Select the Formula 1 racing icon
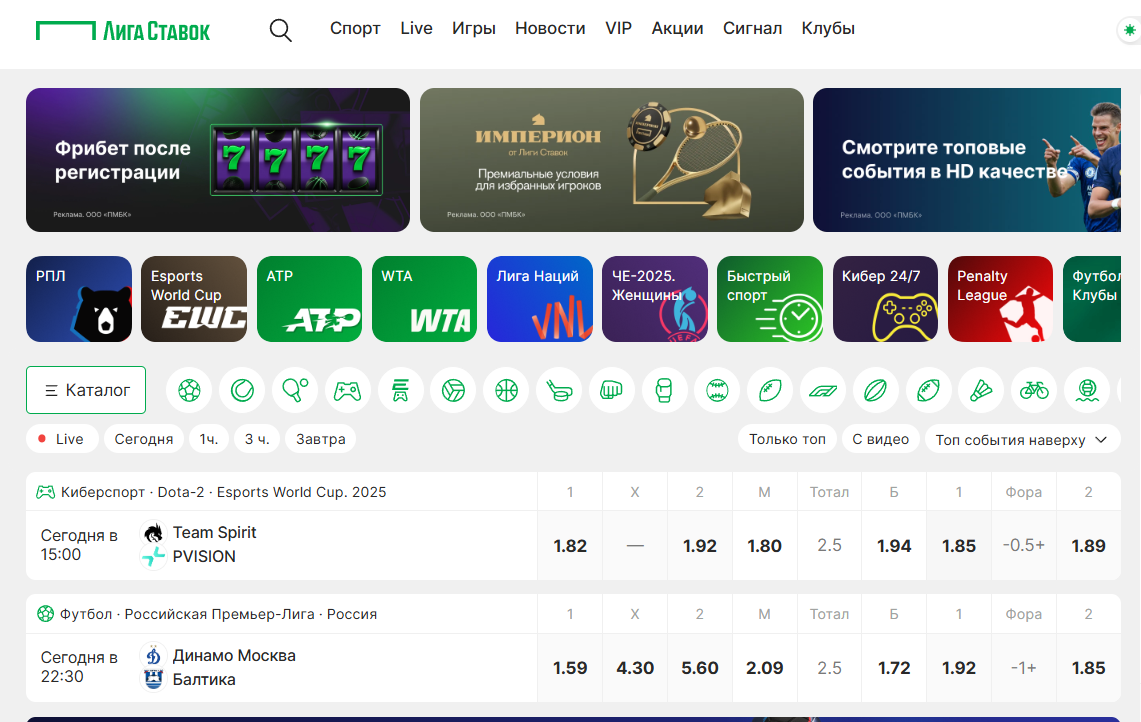Screen dimensions: 1141x722 tap(823, 391)
